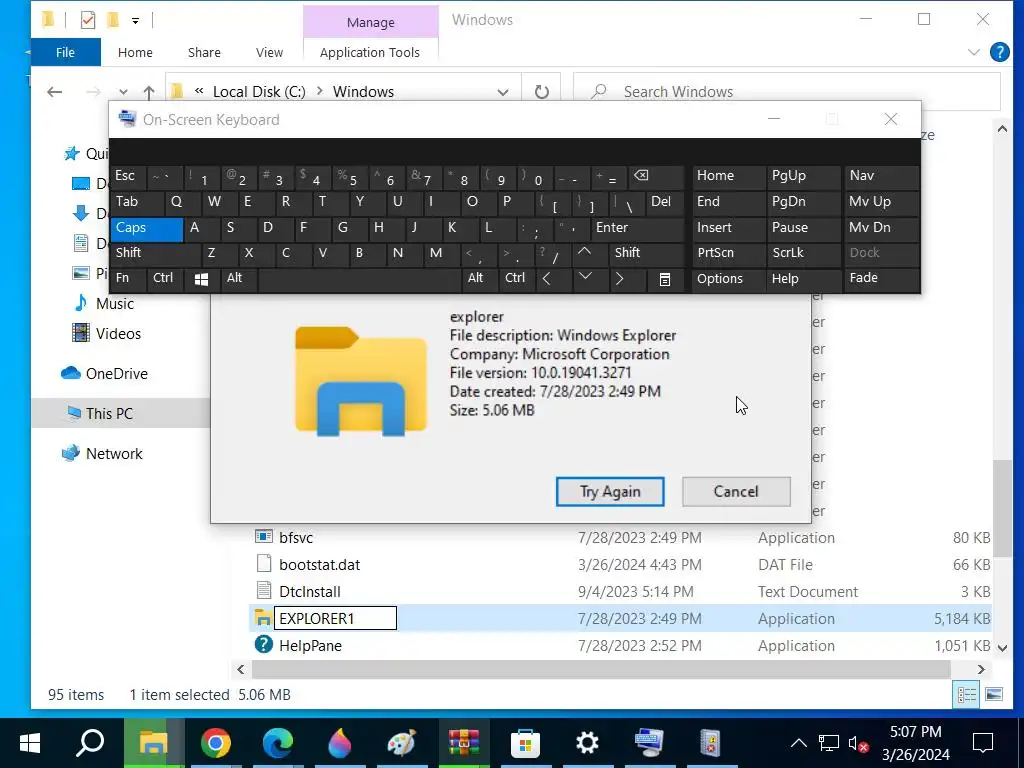The width and height of the screenshot is (1024, 768).
Task: Switch to Details view icon
Action: [x=966, y=695]
